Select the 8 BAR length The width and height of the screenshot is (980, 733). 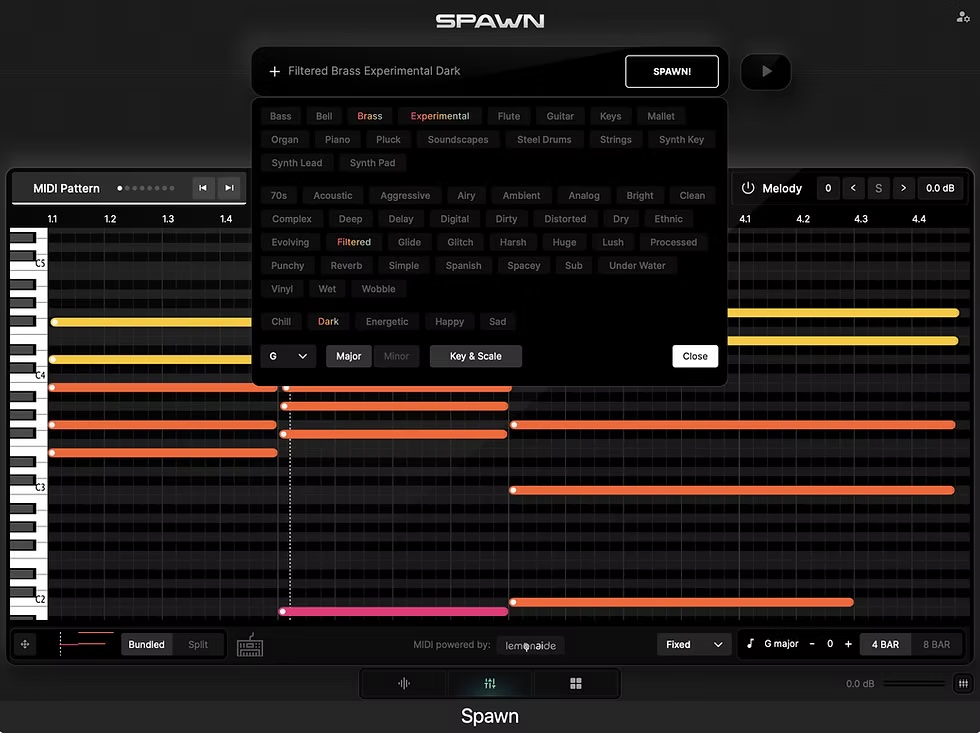point(936,645)
